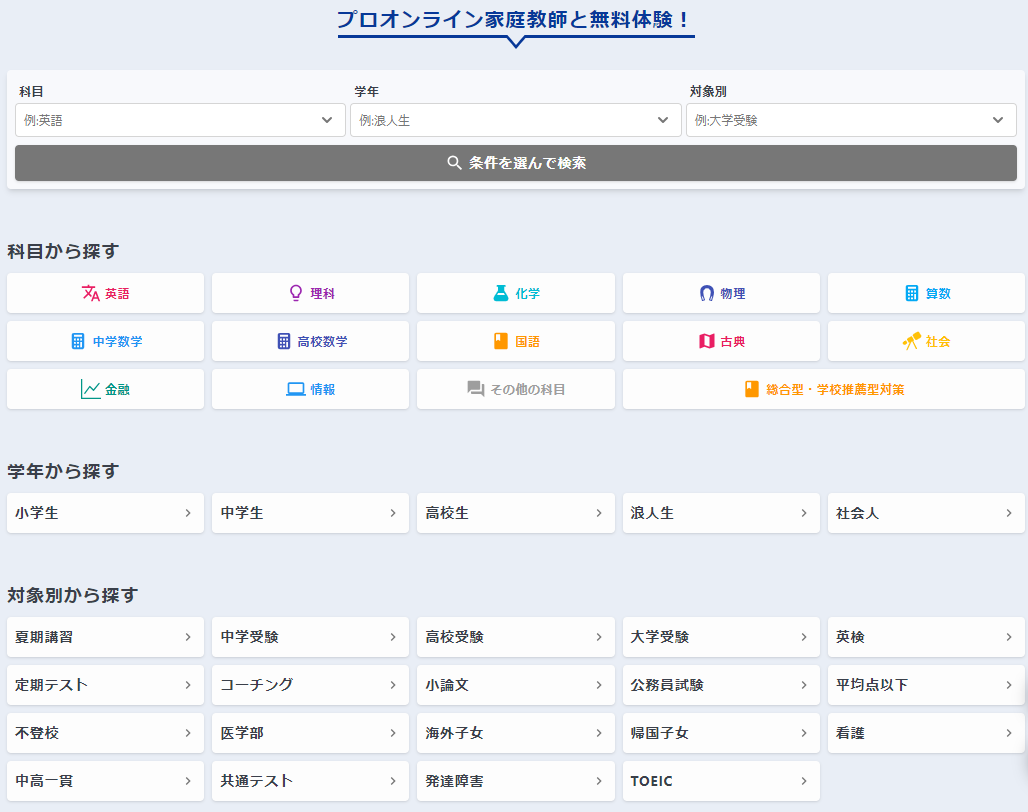Select the 帰国子女 category

pyautogui.click(x=721, y=733)
